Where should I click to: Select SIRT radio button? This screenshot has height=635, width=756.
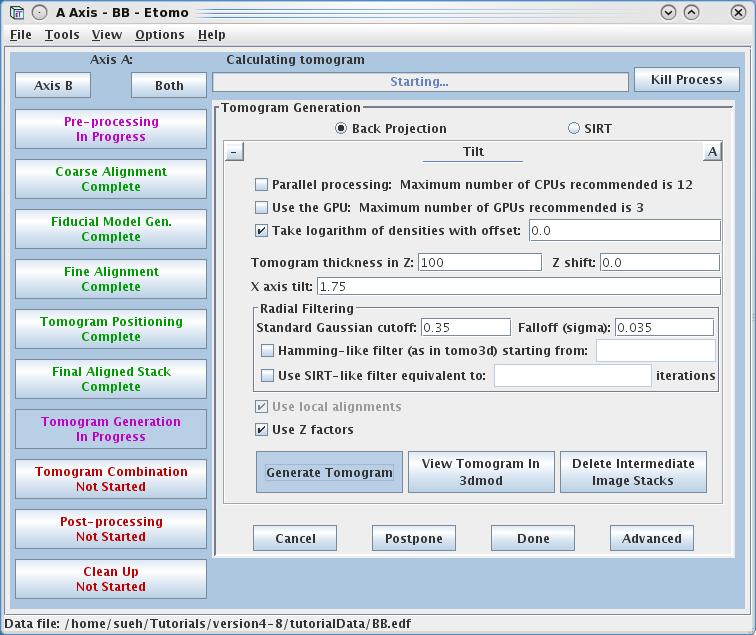point(574,128)
